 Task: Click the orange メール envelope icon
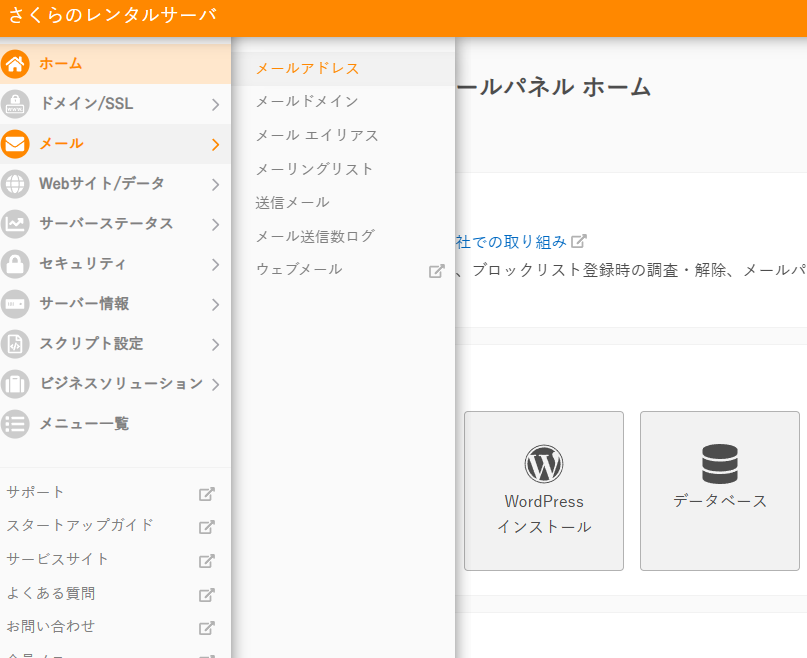point(15,144)
